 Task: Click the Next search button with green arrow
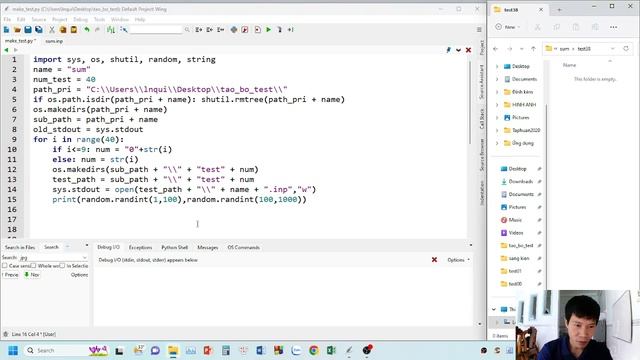point(32,275)
